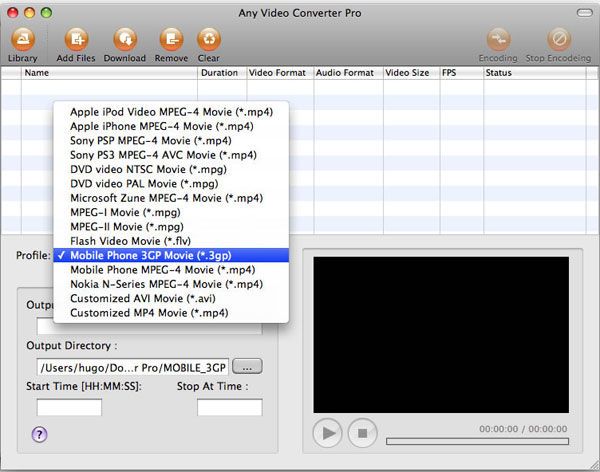Open the Download toolbar icon
Image resolution: width=600 pixels, height=472 pixels.
[125, 39]
